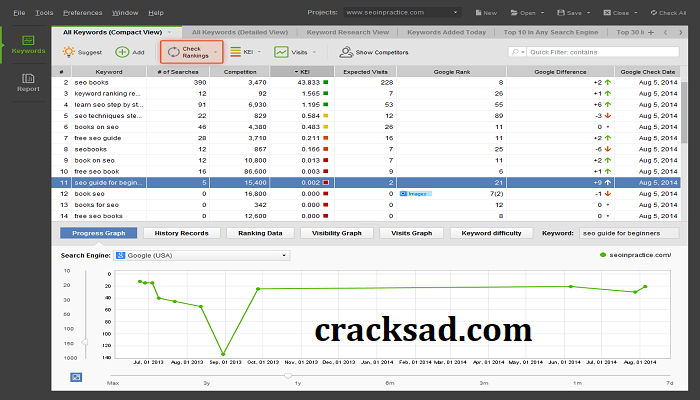Open the Tools menu

click(x=44, y=12)
